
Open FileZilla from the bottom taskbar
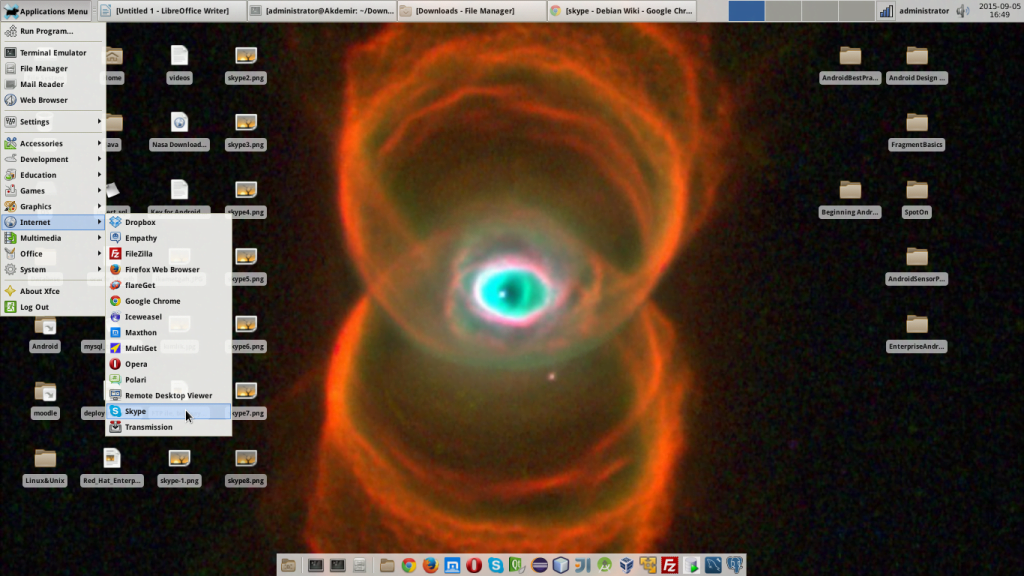click(x=669, y=565)
